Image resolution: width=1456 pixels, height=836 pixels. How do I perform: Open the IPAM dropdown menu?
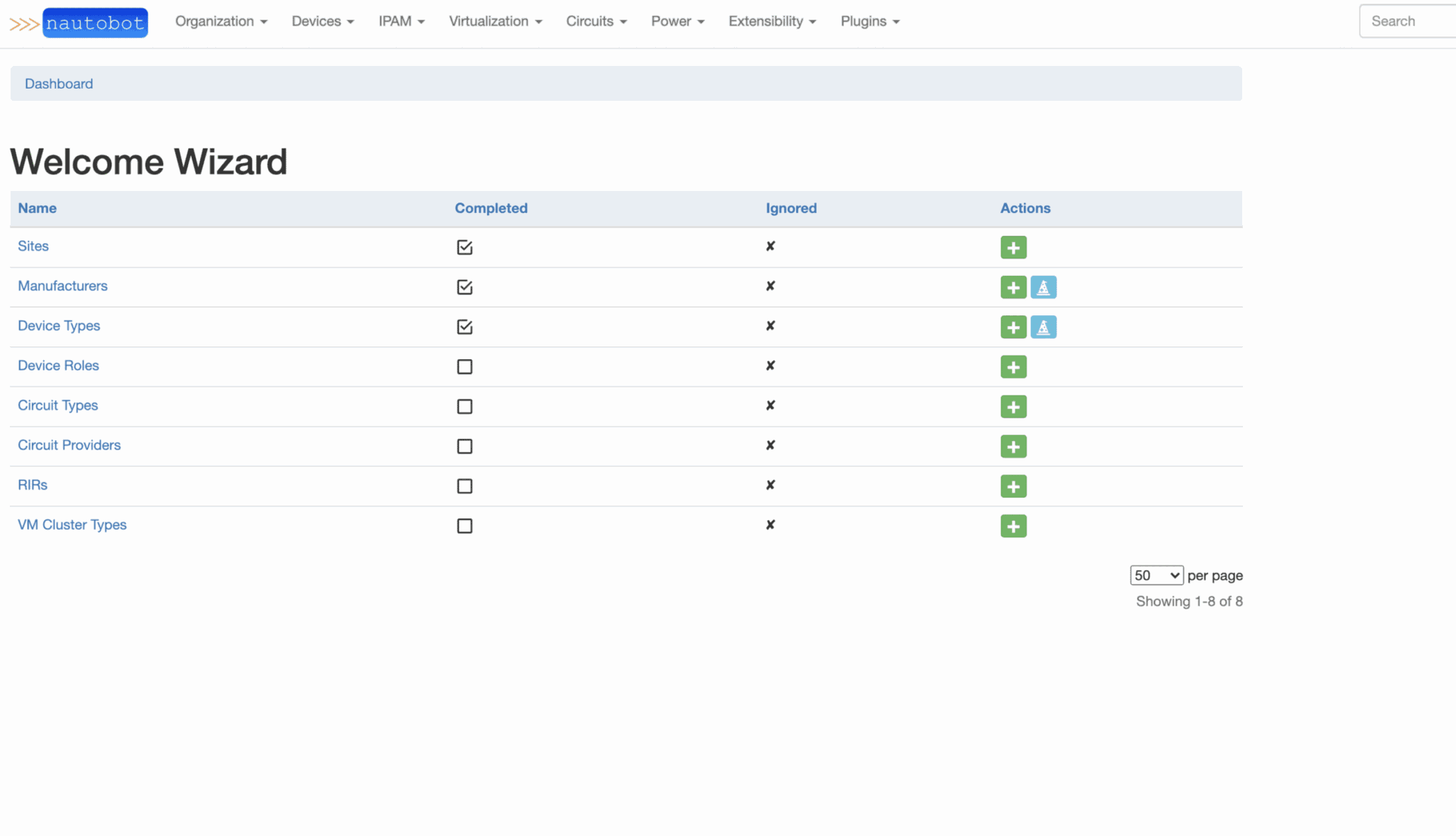coord(402,21)
